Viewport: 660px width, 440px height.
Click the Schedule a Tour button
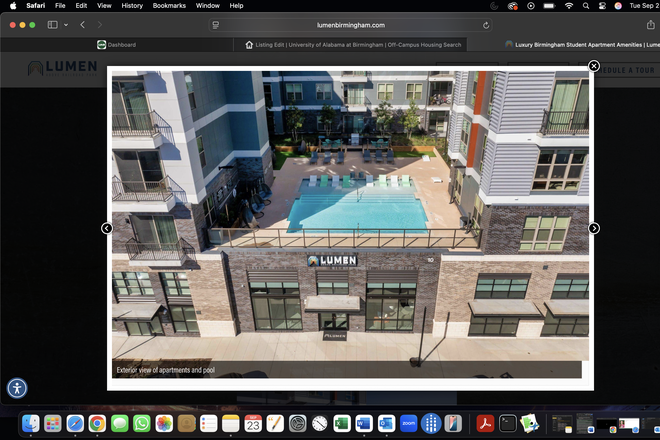pyautogui.click(x=625, y=70)
